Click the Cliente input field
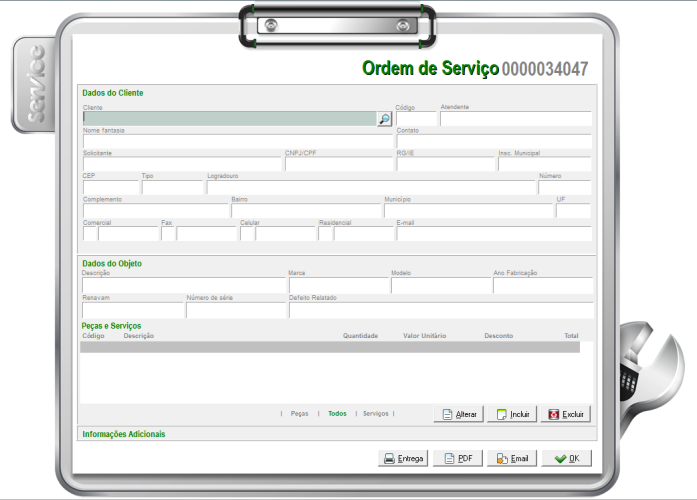 click(x=228, y=119)
